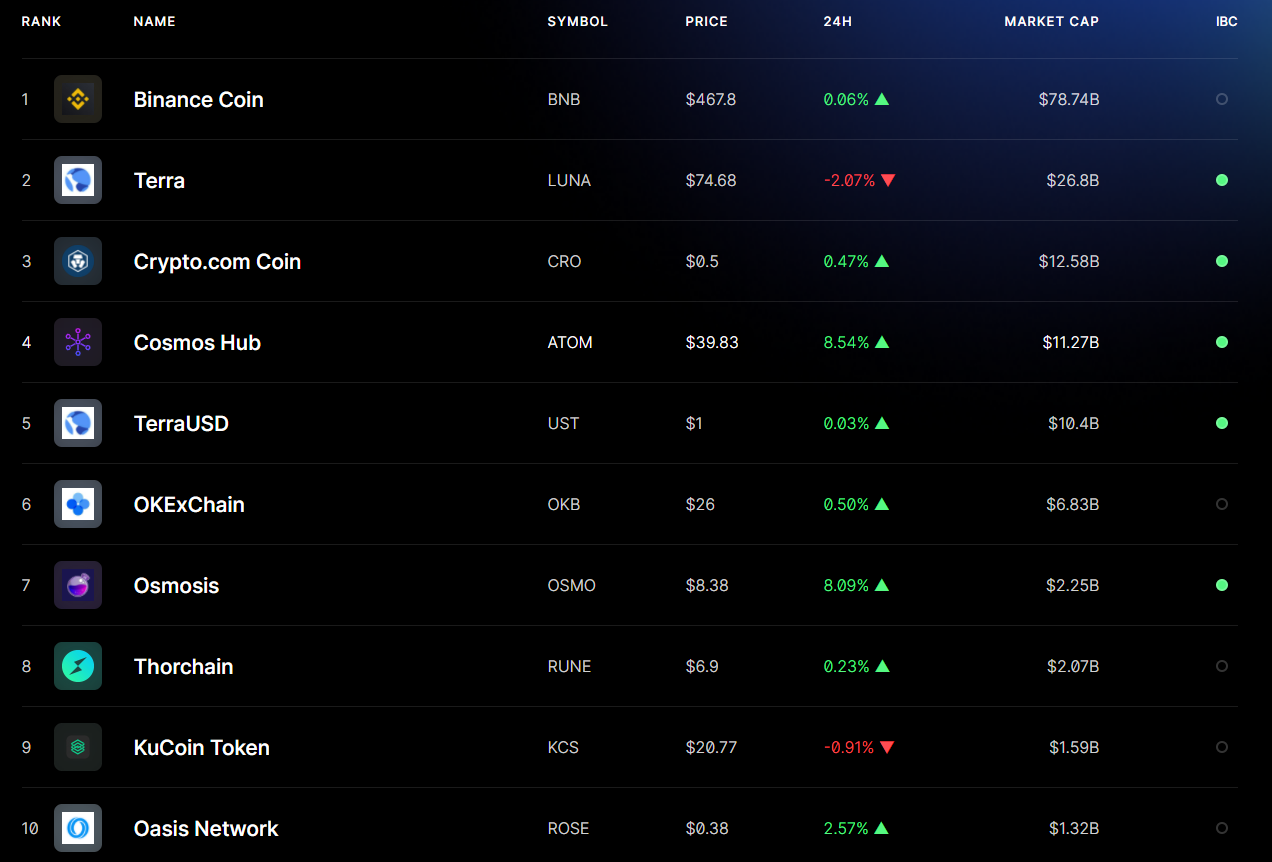Click the green up arrow in ROSE row

click(882, 828)
